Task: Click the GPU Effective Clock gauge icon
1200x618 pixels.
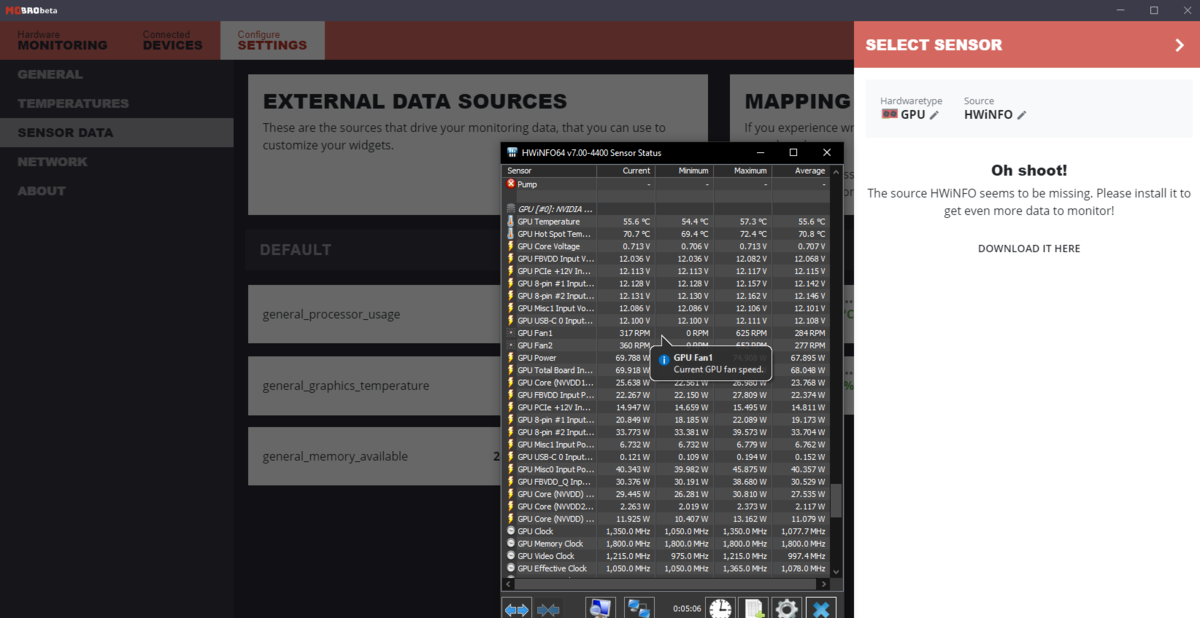Action: (511, 568)
